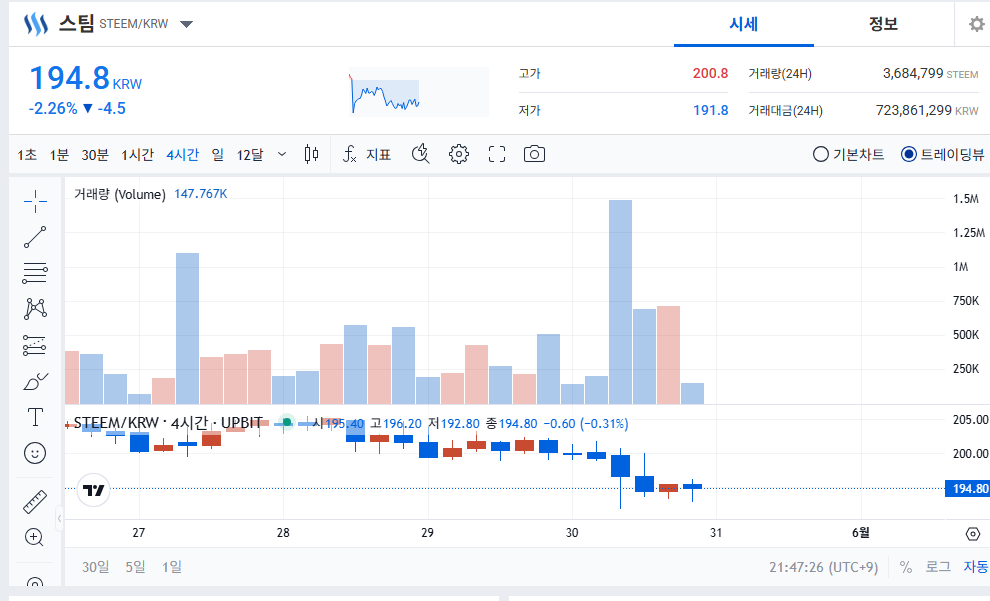Click the 저가 value 191.8

(x=710, y=110)
